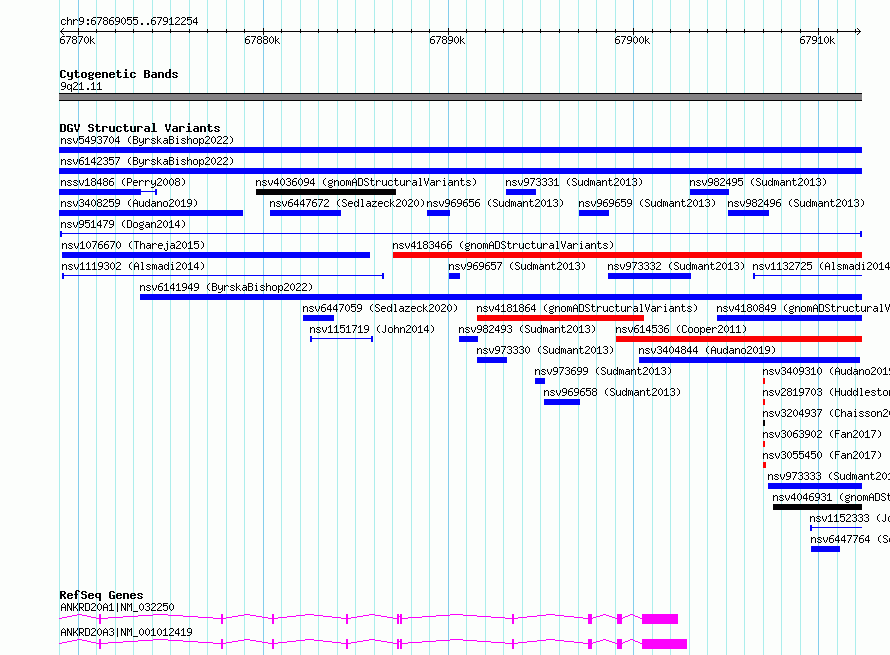Click the chr9:67869055..67912254 region label

click(x=129, y=21)
